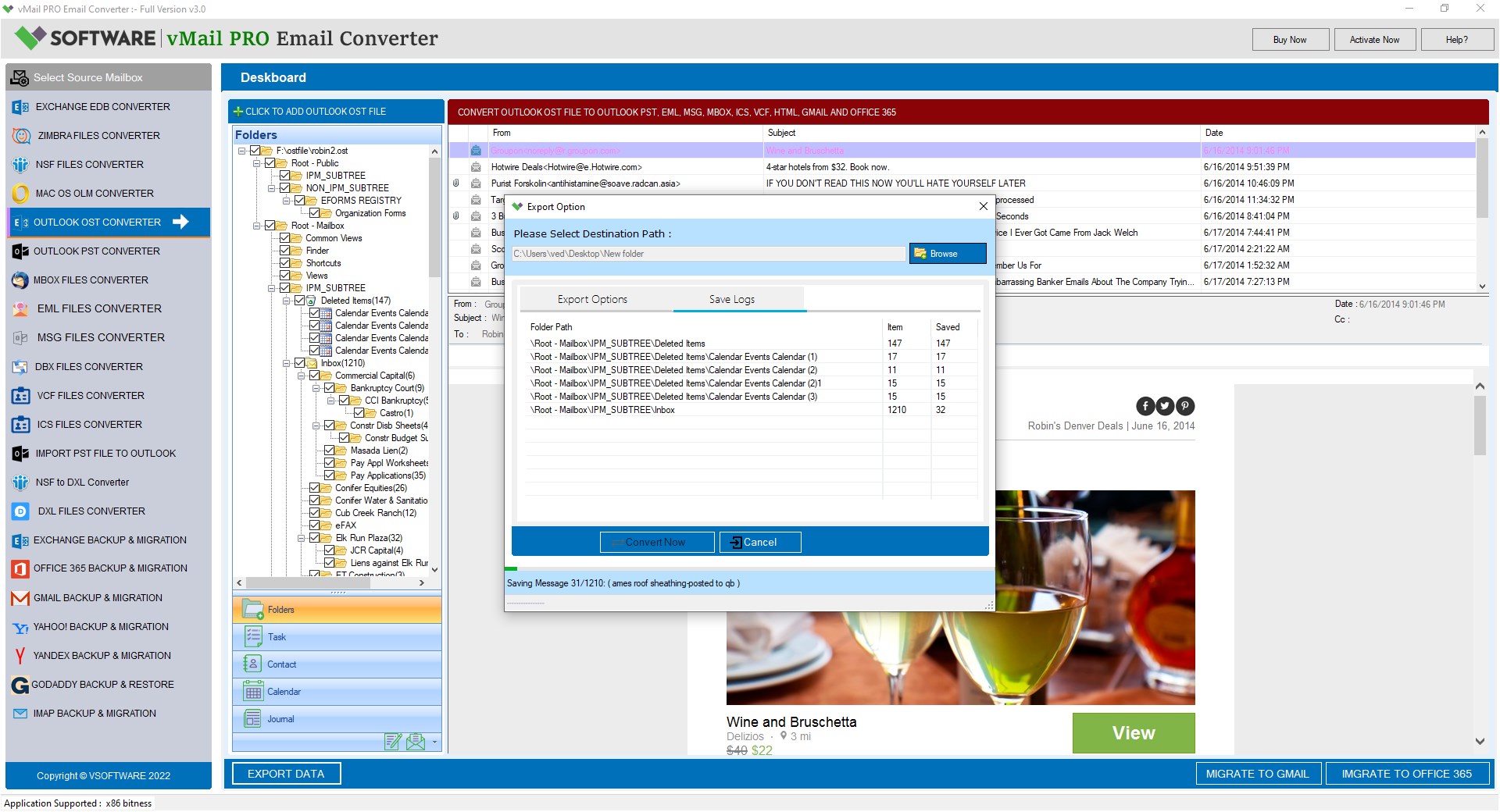Click the export progress bar in dialog
Viewport: 1500px width, 812px height.
coord(749,568)
